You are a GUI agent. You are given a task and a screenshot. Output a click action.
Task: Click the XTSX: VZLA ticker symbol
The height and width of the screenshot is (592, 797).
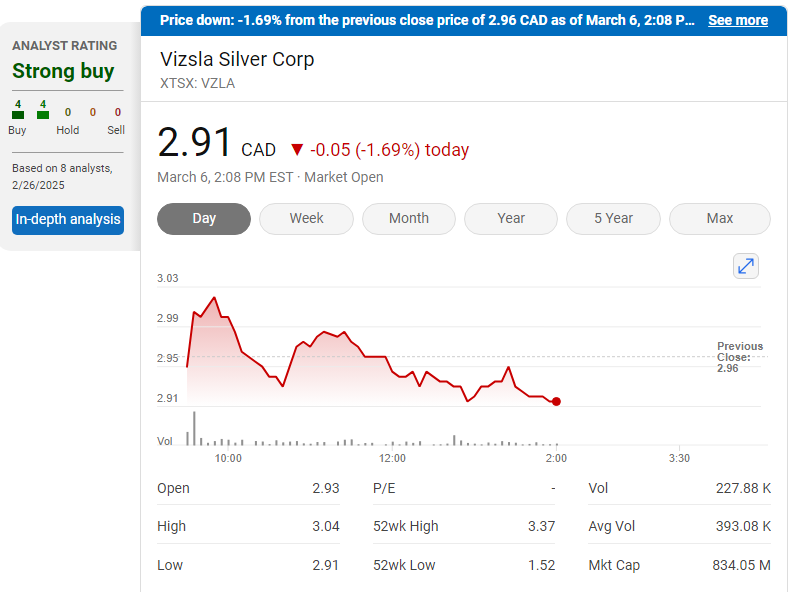tap(197, 83)
